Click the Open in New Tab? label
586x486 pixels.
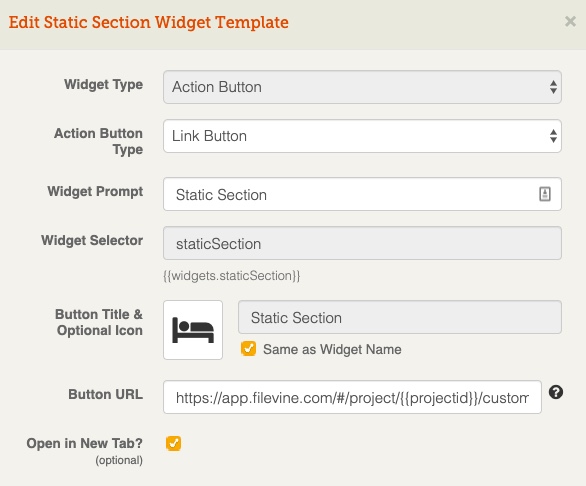tap(84, 443)
